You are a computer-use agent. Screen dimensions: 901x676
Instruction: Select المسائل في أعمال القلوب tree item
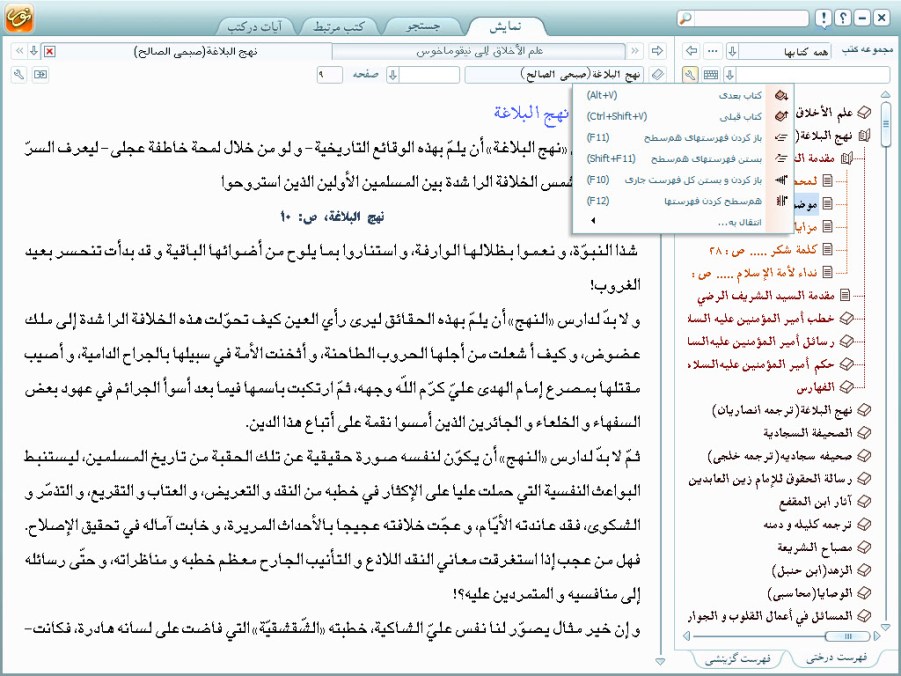[770, 616]
